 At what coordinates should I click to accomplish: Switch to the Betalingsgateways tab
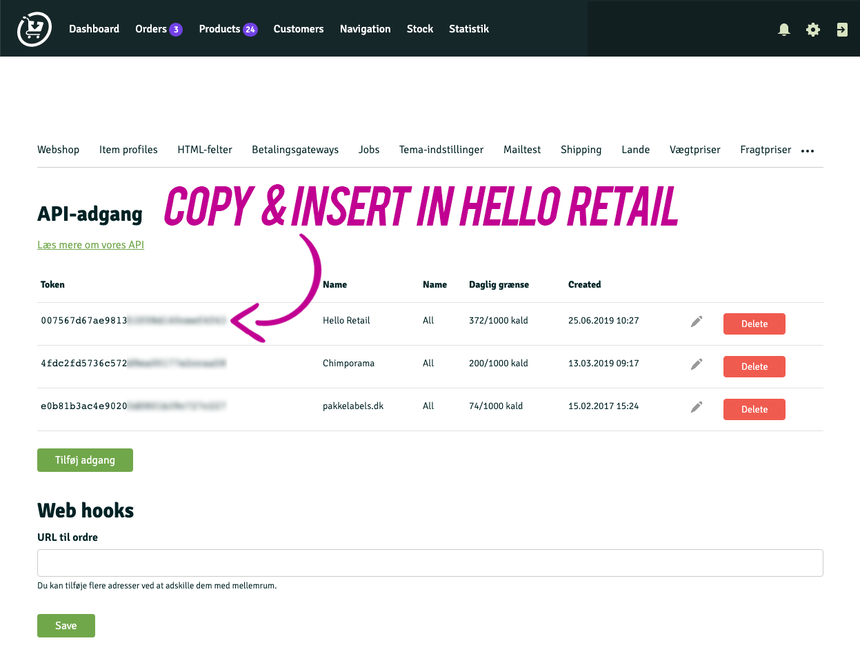point(295,150)
